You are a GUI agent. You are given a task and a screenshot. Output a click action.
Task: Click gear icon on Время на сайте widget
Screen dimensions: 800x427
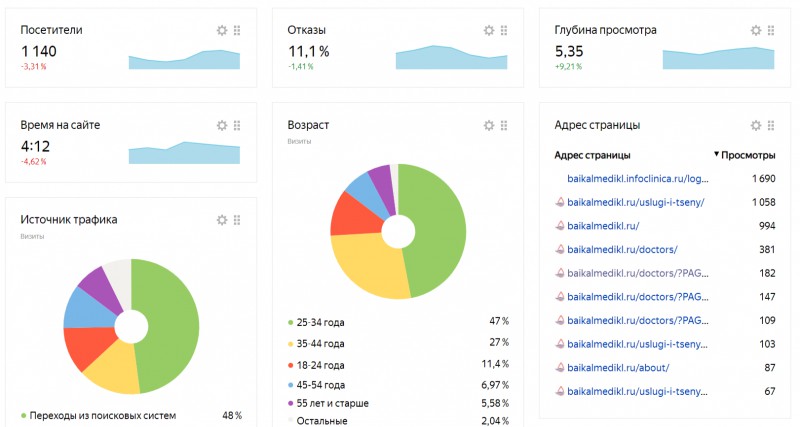(222, 125)
